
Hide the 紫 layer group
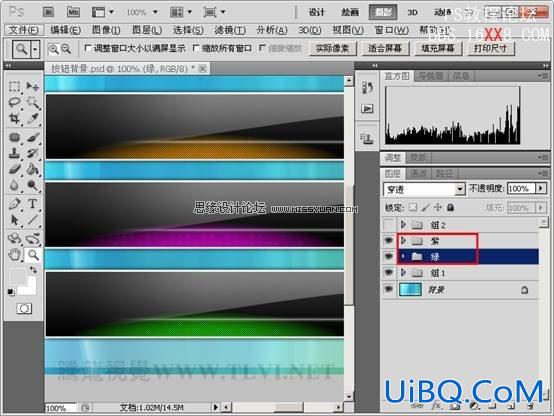[389, 241]
